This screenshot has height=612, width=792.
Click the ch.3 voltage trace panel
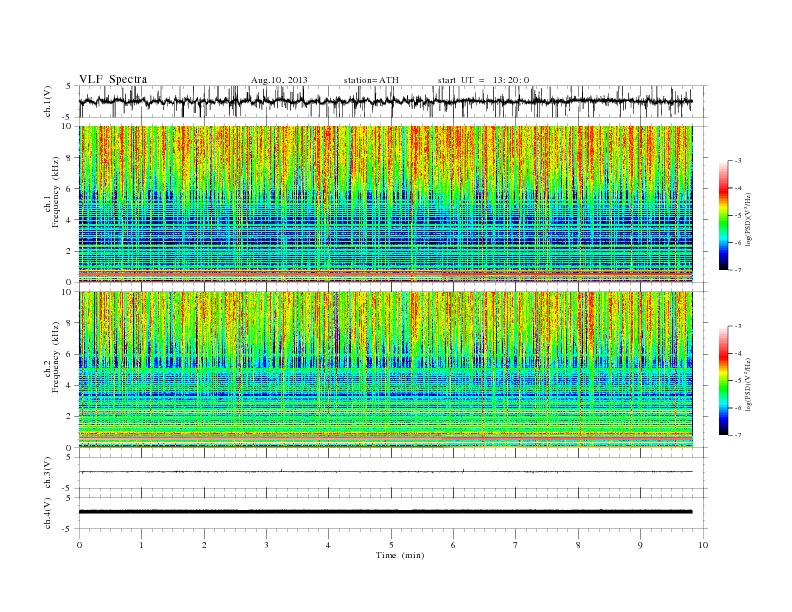pos(392,473)
